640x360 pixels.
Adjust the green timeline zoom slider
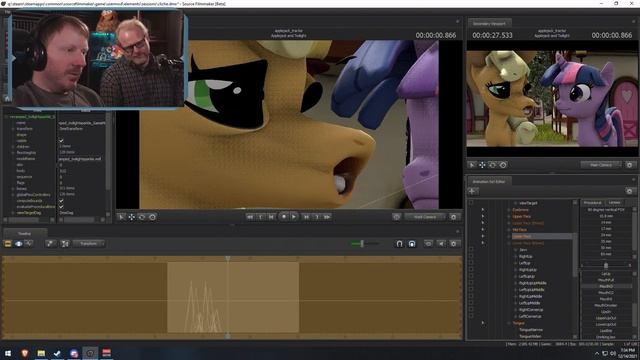(x=362, y=244)
